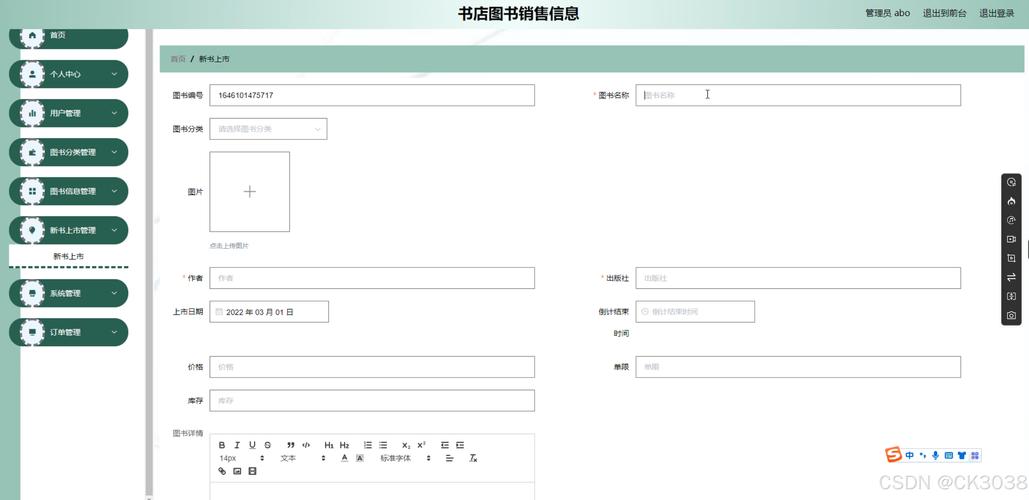The image size is (1029, 500).
Task: Click the 图书名称 input field
Action: click(798, 95)
